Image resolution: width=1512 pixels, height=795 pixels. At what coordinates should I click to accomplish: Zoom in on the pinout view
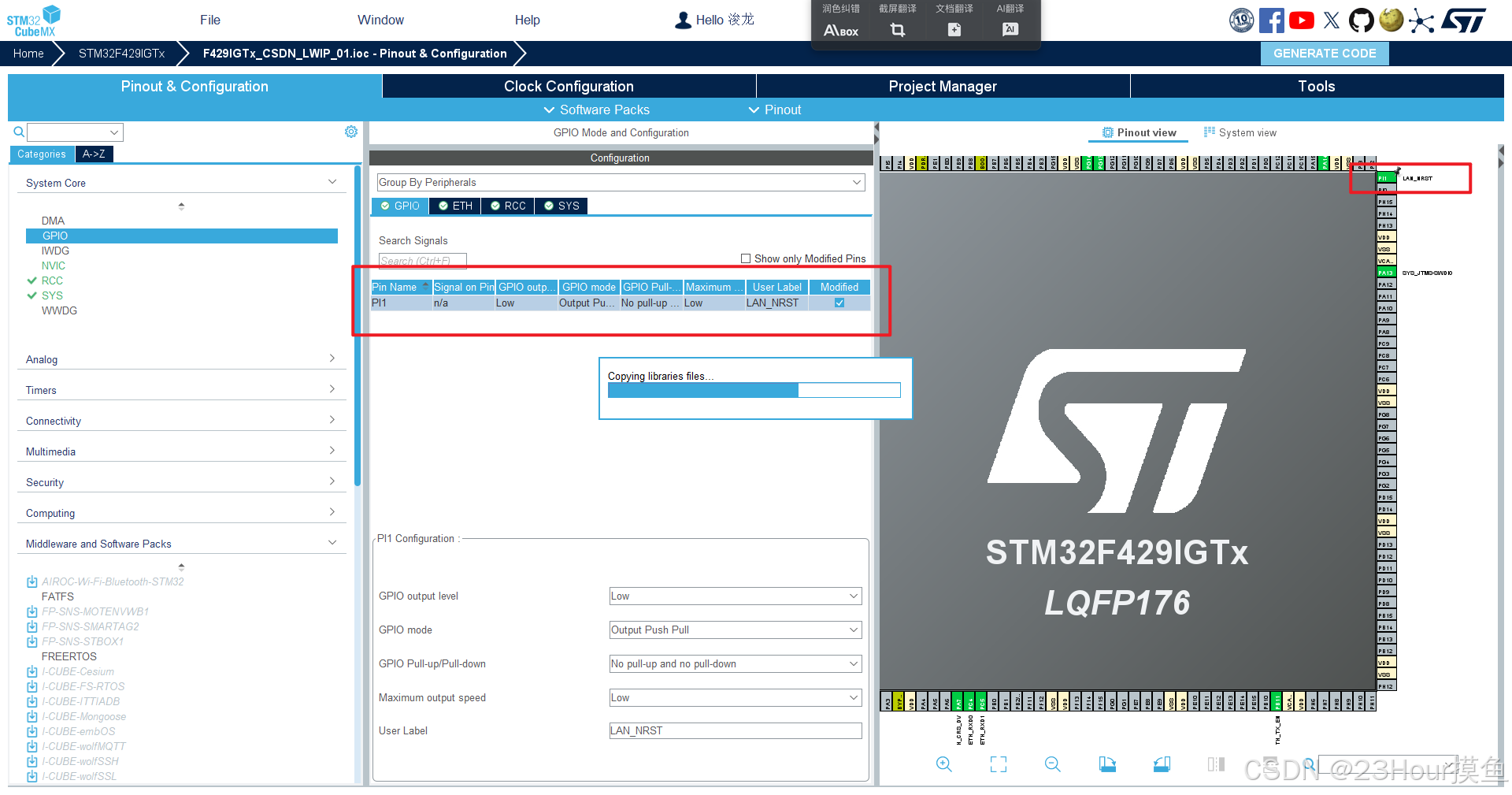point(944,764)
